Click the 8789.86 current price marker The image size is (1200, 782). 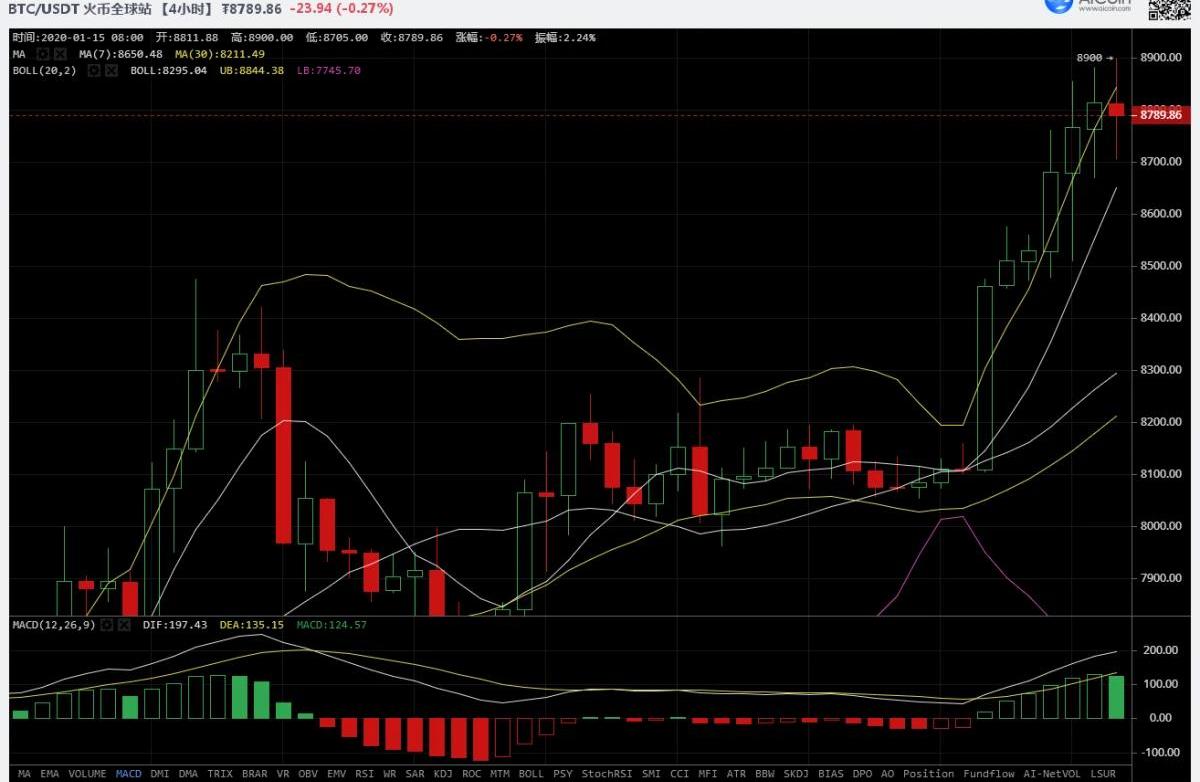(x=1160, y=116)
